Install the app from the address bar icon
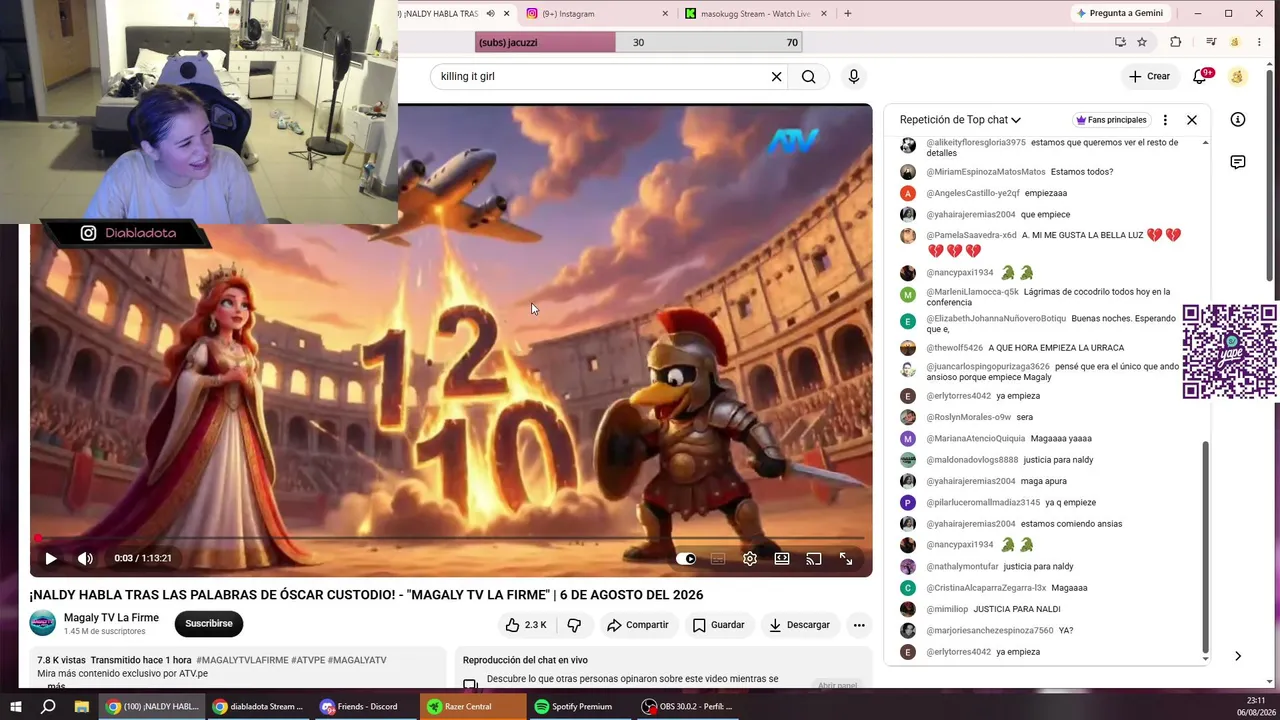The width and height of the screenshot is (1280, 720). 1120,42
